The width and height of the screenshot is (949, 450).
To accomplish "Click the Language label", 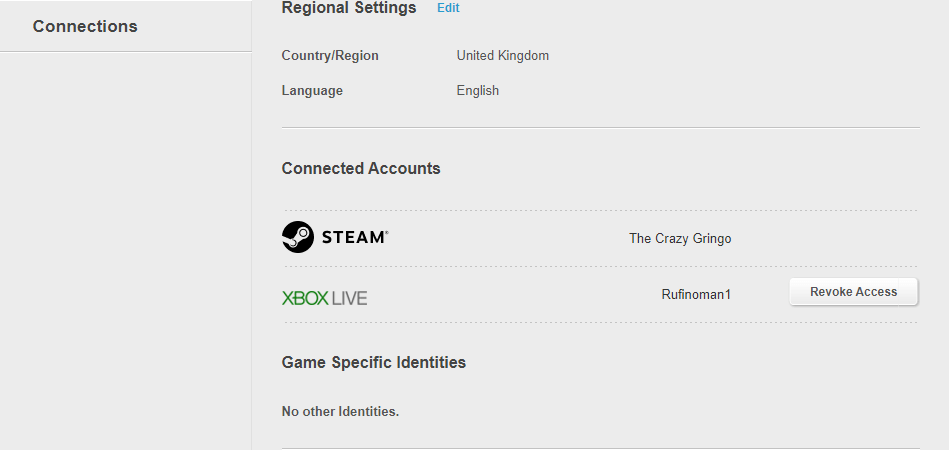I will point(312,91).
